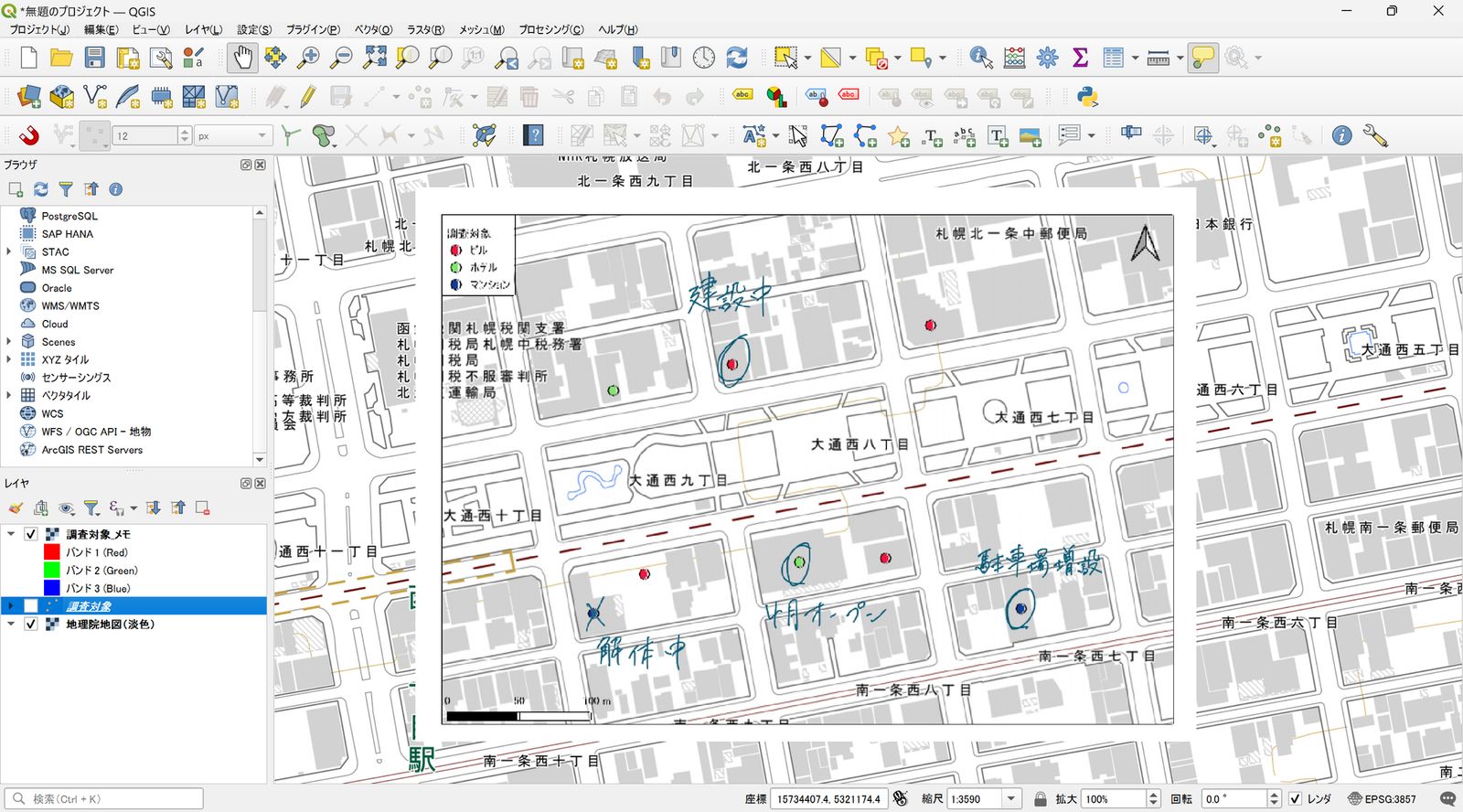
Task: Toggle visibility of 調査対象_メモ layer
Action: [31, 534]
